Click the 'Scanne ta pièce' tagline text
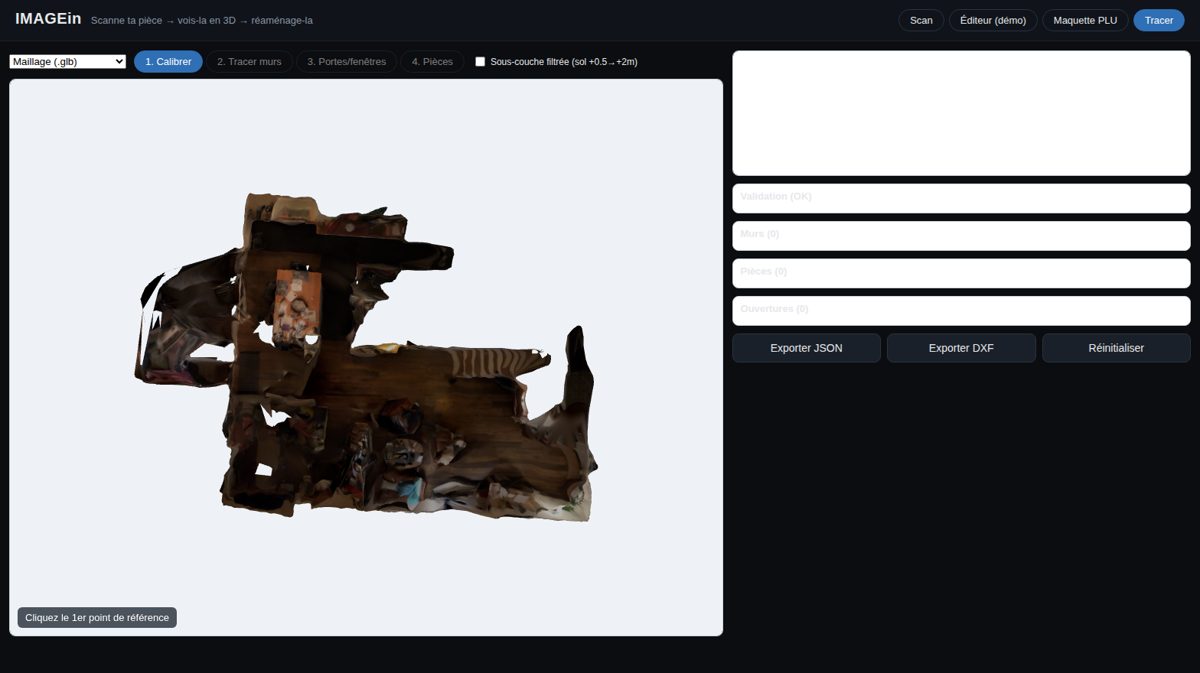The image size is (1200, 673). pos(201,20)
